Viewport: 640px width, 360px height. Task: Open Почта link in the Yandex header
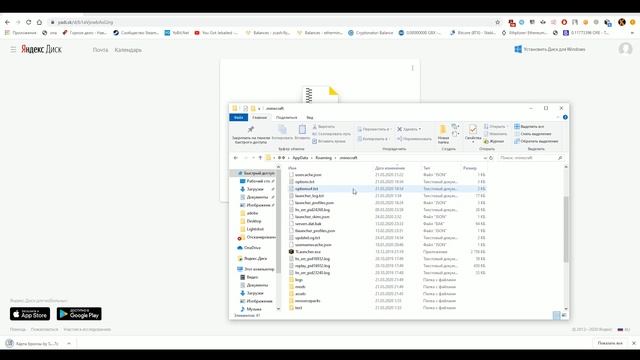tap(100, 50)
